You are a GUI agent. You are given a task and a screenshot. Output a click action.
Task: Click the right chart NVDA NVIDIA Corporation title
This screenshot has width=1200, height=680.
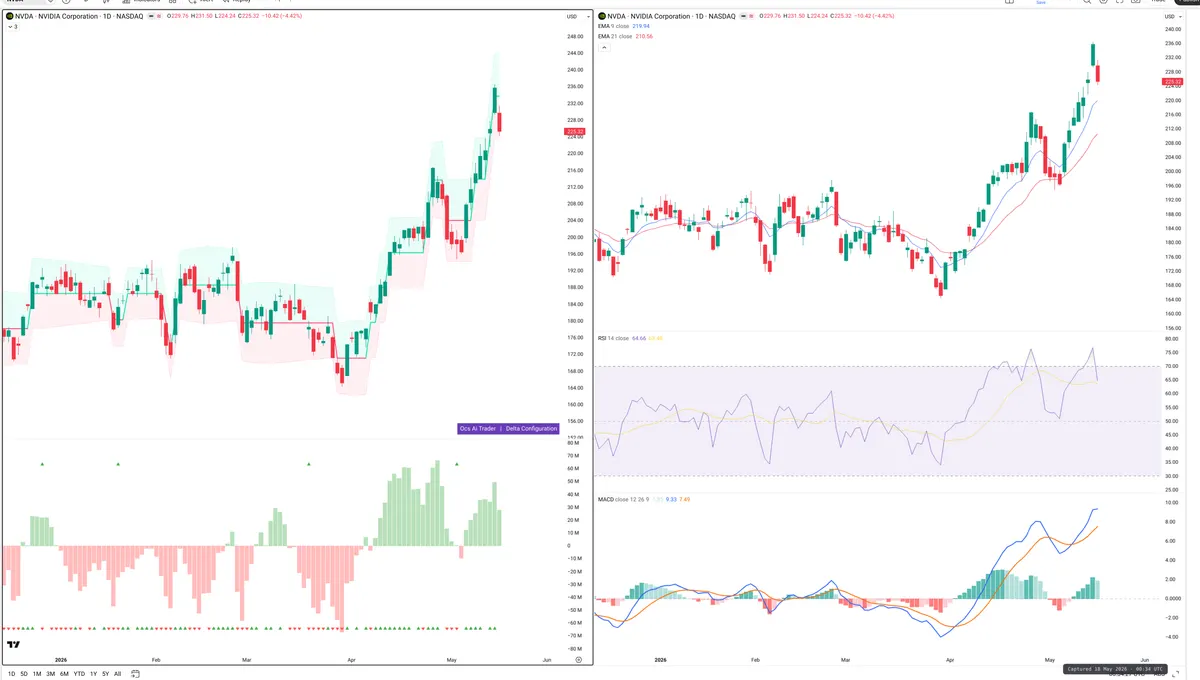pos(672,16)
